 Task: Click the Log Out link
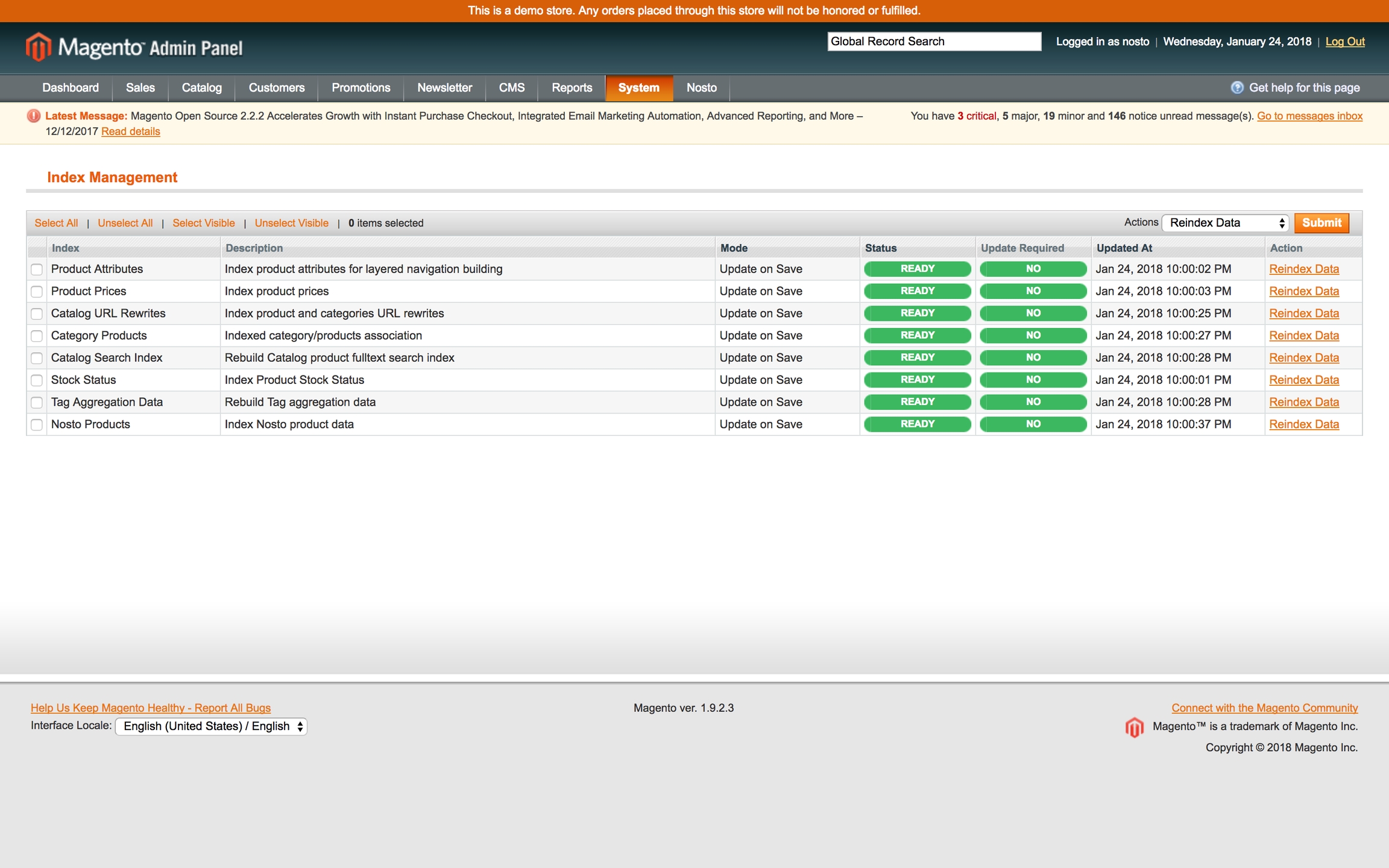(1344, 42)
